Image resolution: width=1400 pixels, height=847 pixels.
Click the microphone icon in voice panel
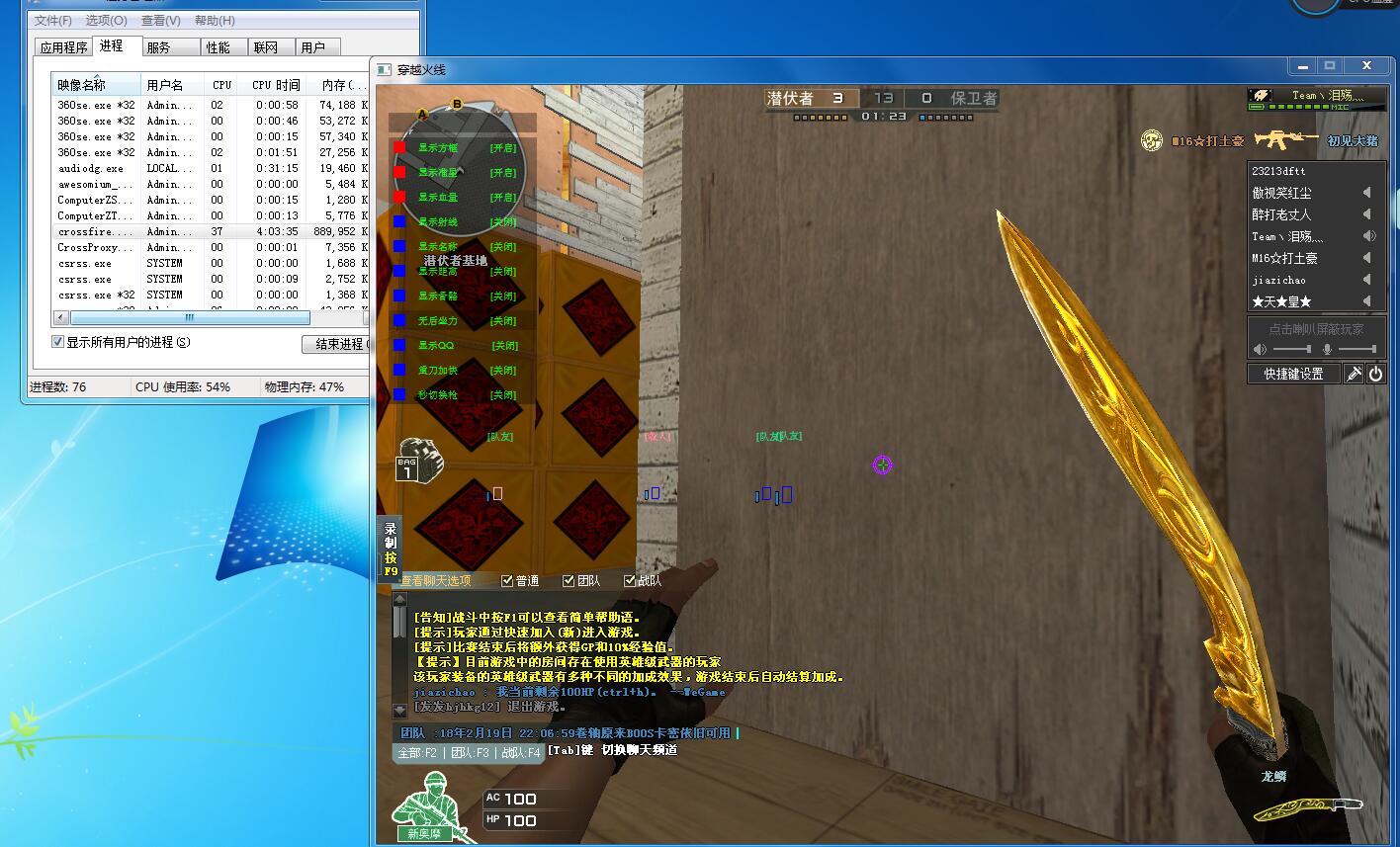click(x=1327, y=349)
